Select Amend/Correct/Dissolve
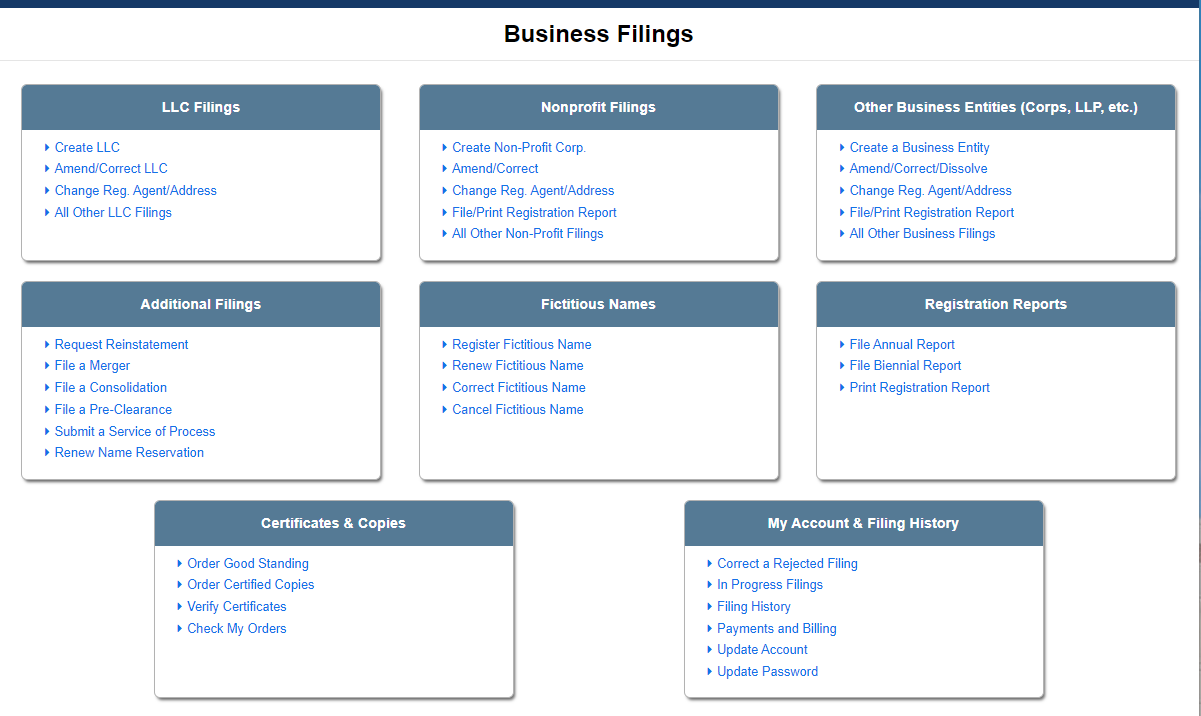The width and height of the screenshot is (1201, 716). click(x=917, y=168)
